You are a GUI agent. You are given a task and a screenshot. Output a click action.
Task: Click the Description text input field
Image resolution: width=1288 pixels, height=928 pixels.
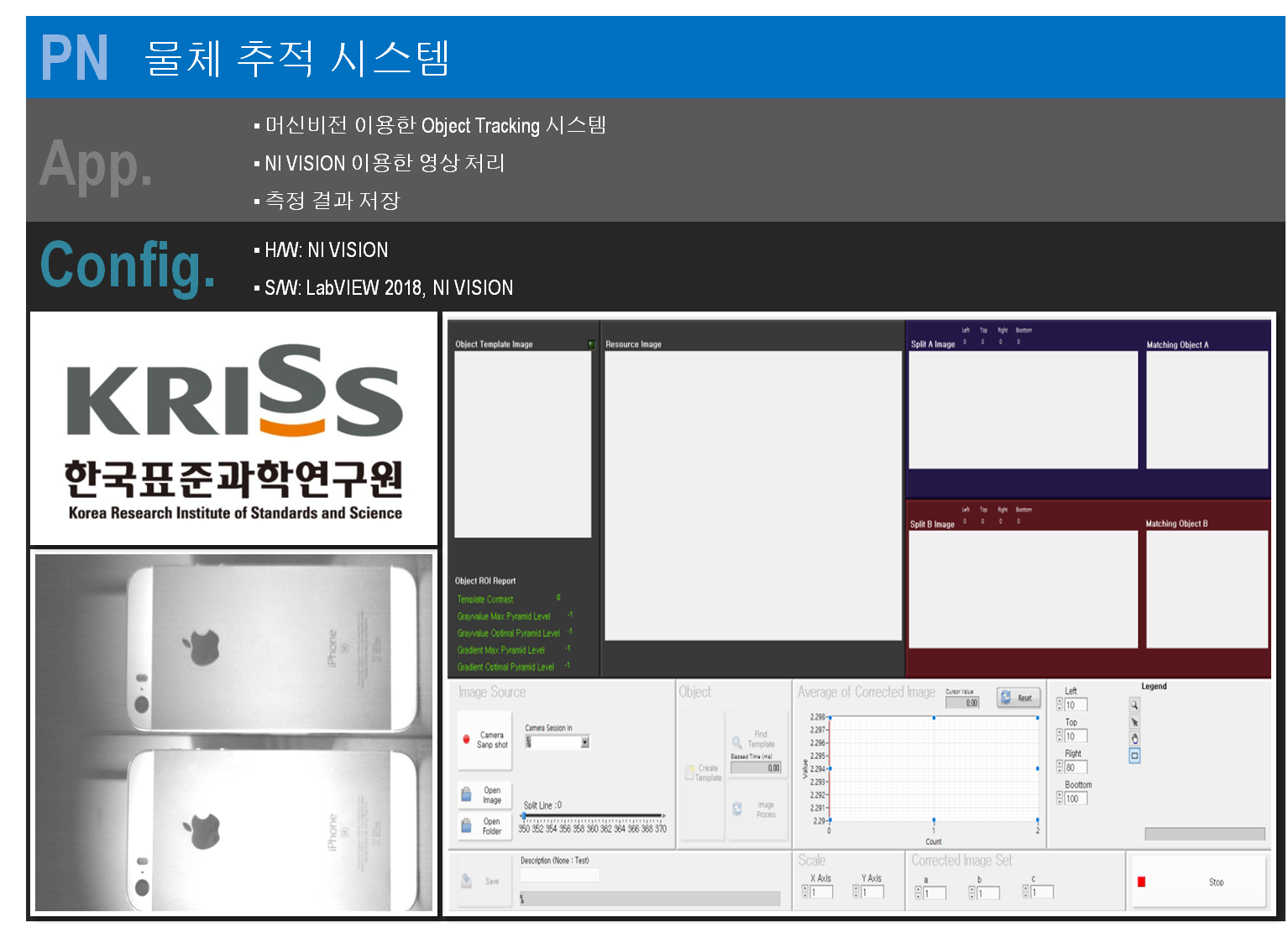[x=560, y=875]
